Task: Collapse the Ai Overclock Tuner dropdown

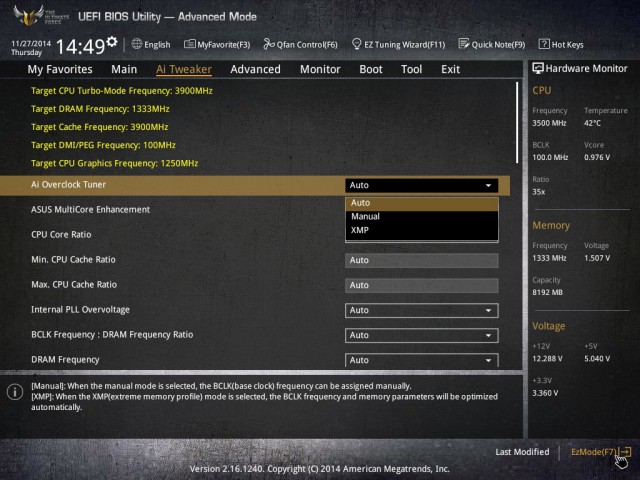Action: [422, 185]
